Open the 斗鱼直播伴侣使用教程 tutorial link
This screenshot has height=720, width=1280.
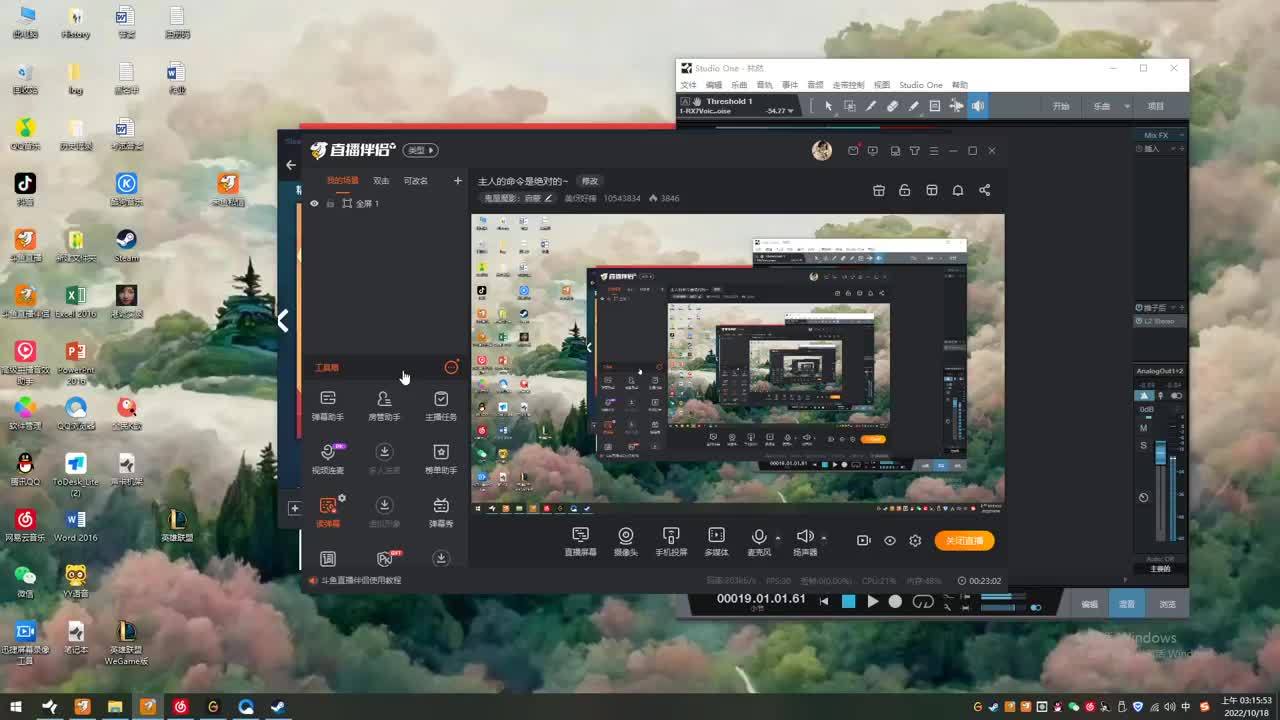(x=361, y=580)
